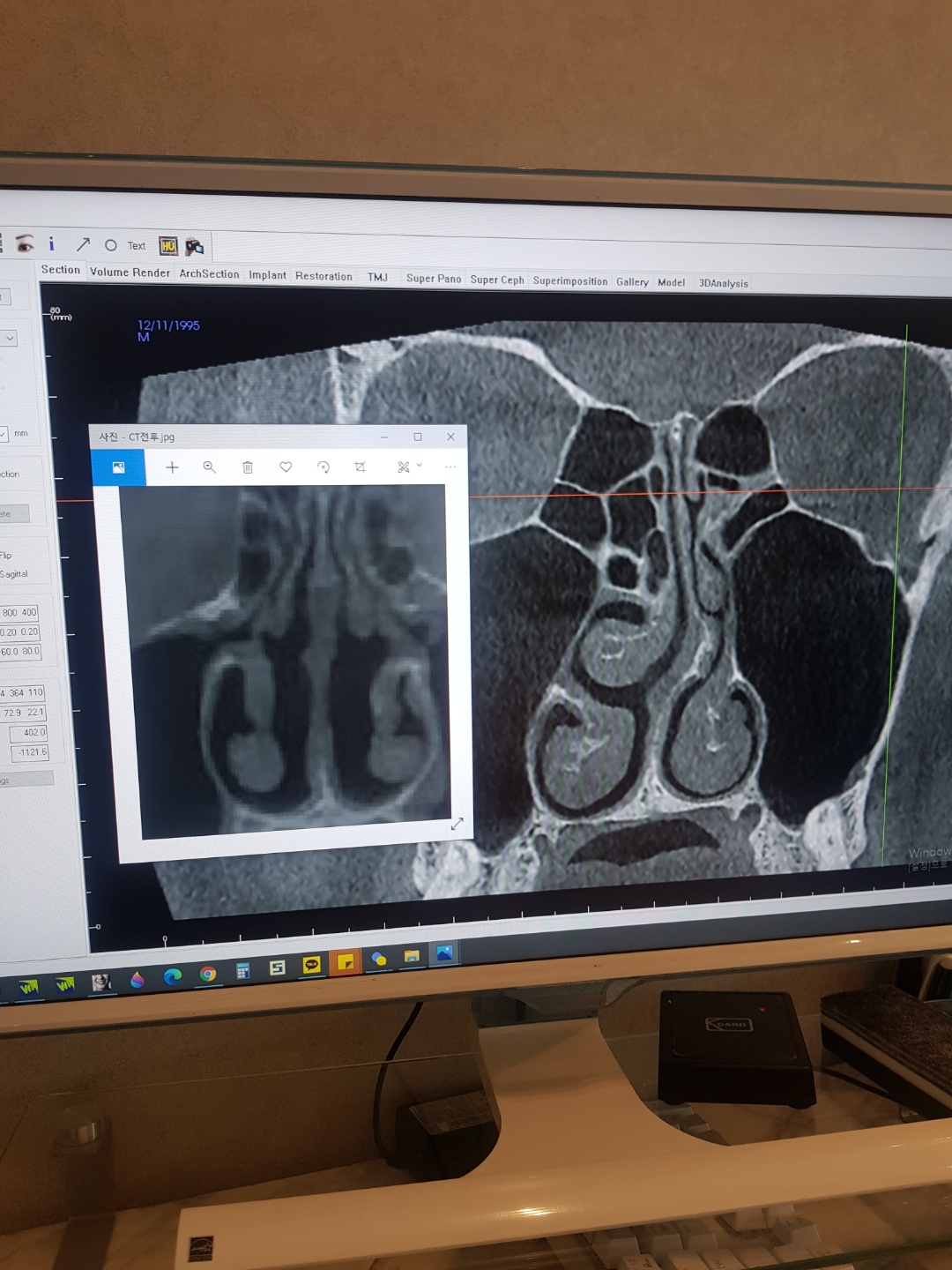Viewport: 952px width, 1270px height.
Task: Open the crop tool in Photos window
Action: pyautogui.click(x=361, y=467)
